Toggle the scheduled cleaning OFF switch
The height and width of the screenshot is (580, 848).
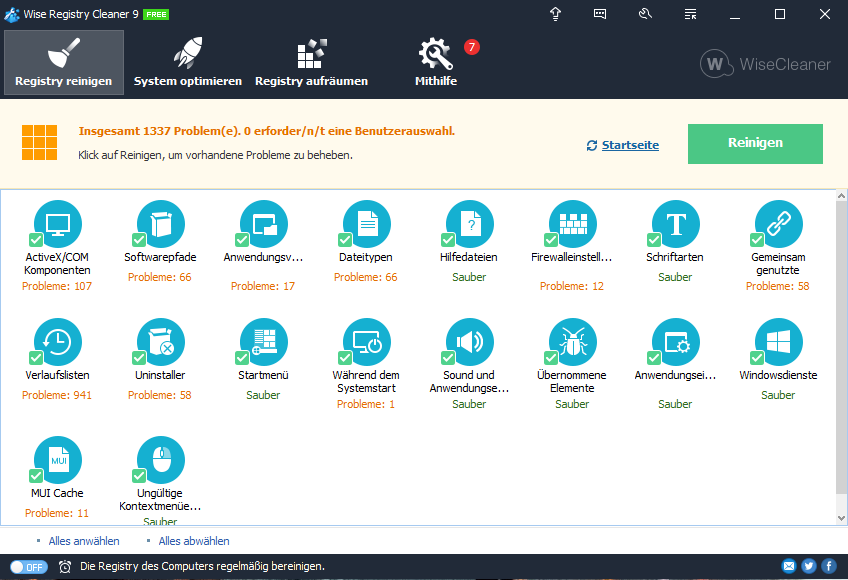click(x=29, y=566)
